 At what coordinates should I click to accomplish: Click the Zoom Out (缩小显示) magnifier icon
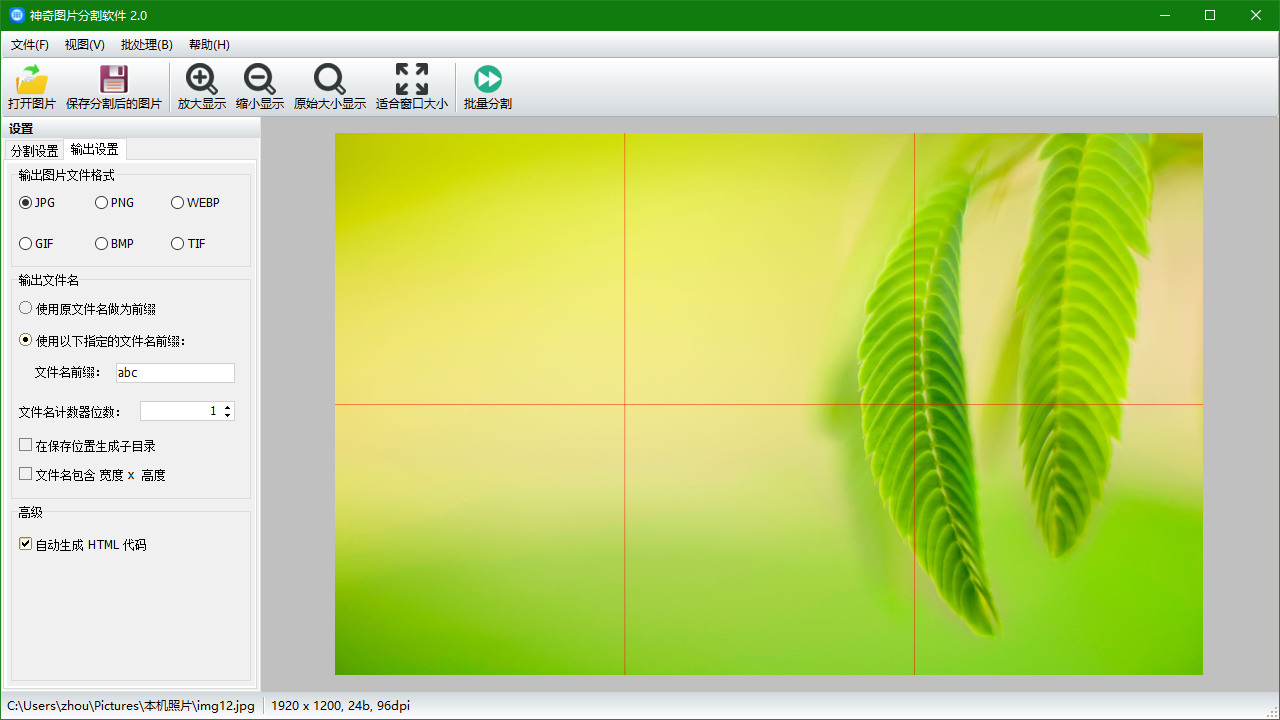(x=260, y=80)
